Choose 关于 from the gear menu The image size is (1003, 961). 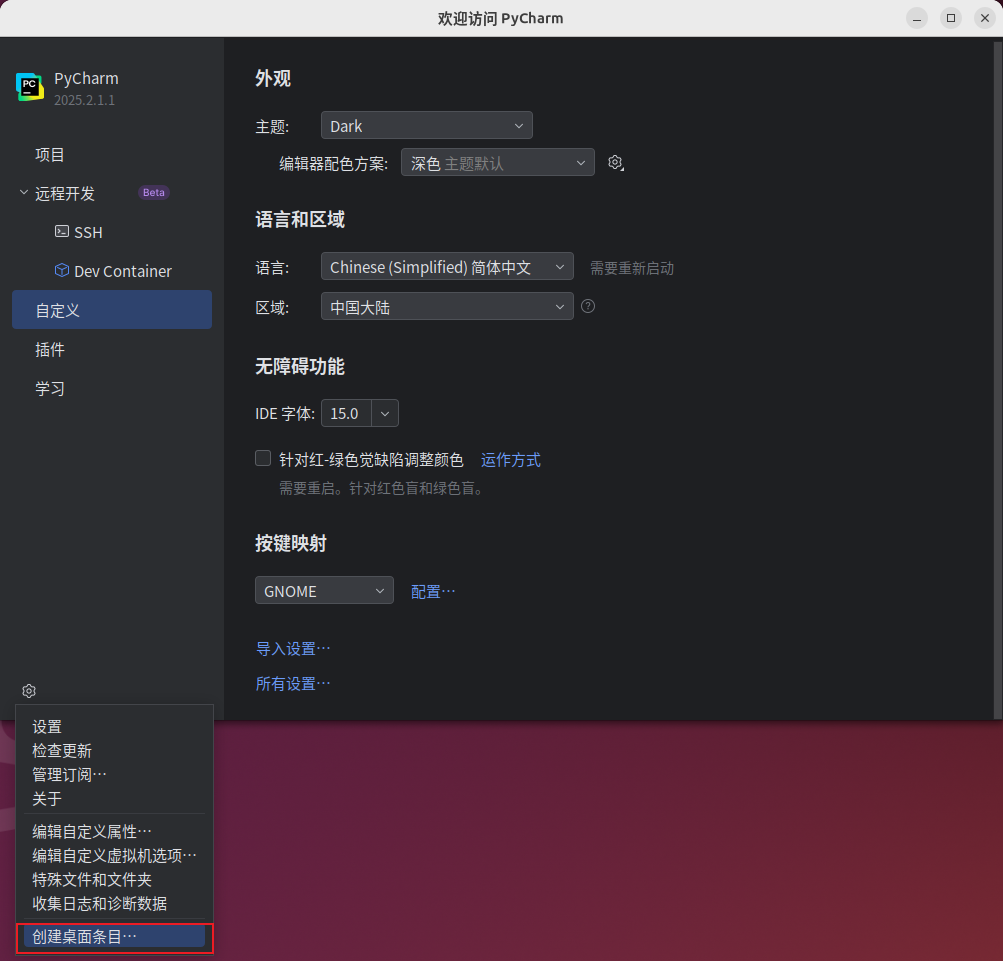[x=115, y=798]
